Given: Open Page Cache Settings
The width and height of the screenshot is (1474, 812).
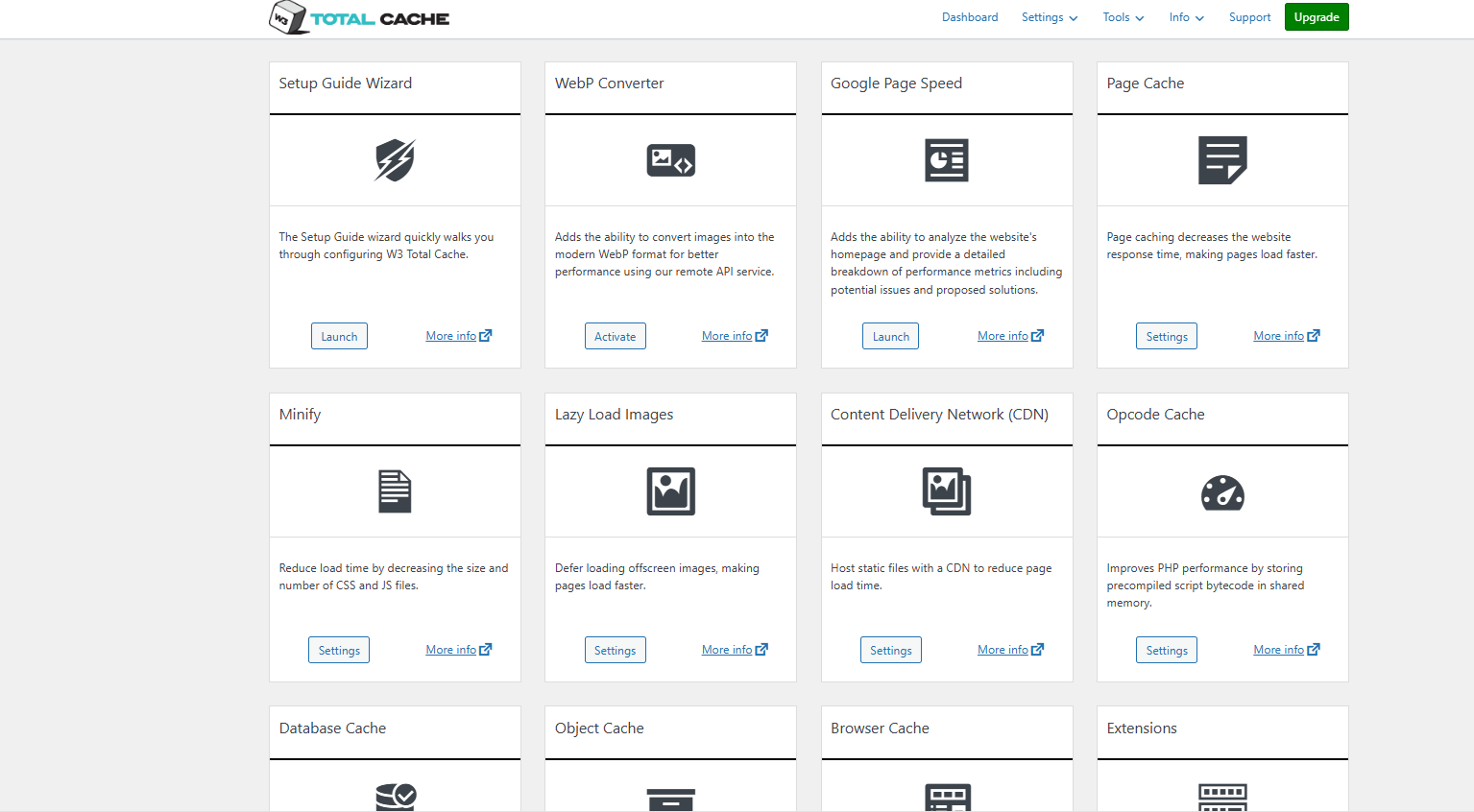Looking at the screenshot, I should pyautogui.click(x=1166, y=336).
